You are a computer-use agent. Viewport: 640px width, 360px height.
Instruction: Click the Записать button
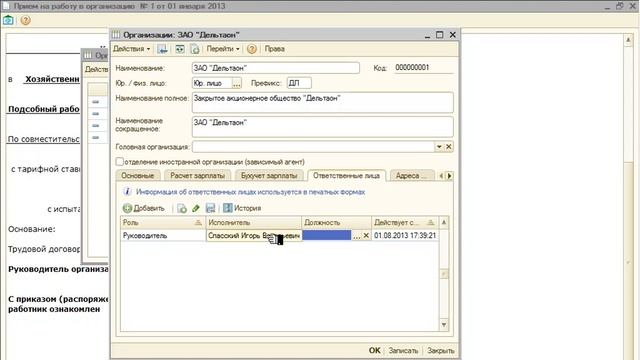[403, 351]
